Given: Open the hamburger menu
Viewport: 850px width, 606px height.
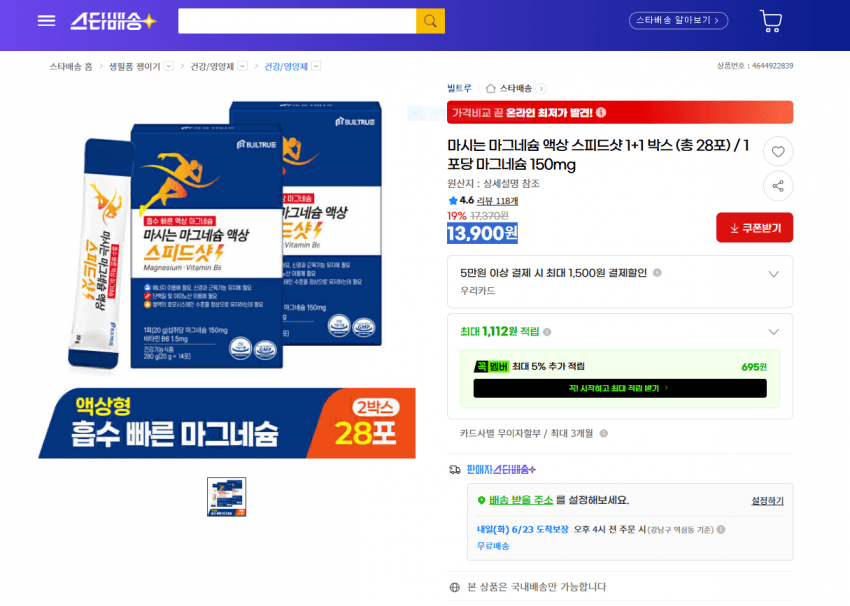Looking at the screenshot, I should 47,21.
